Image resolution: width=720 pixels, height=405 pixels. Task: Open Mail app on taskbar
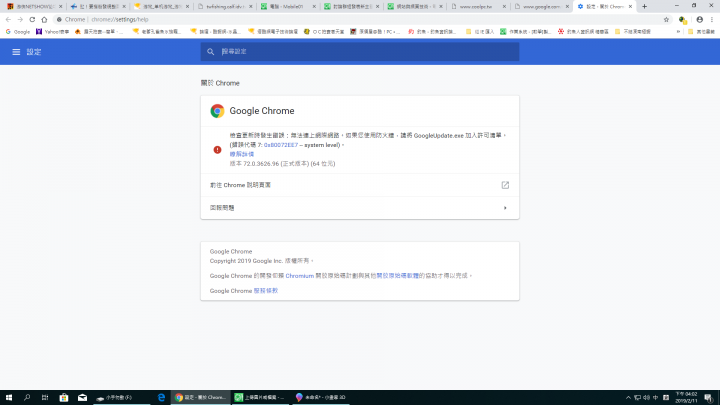coord(82,397)
